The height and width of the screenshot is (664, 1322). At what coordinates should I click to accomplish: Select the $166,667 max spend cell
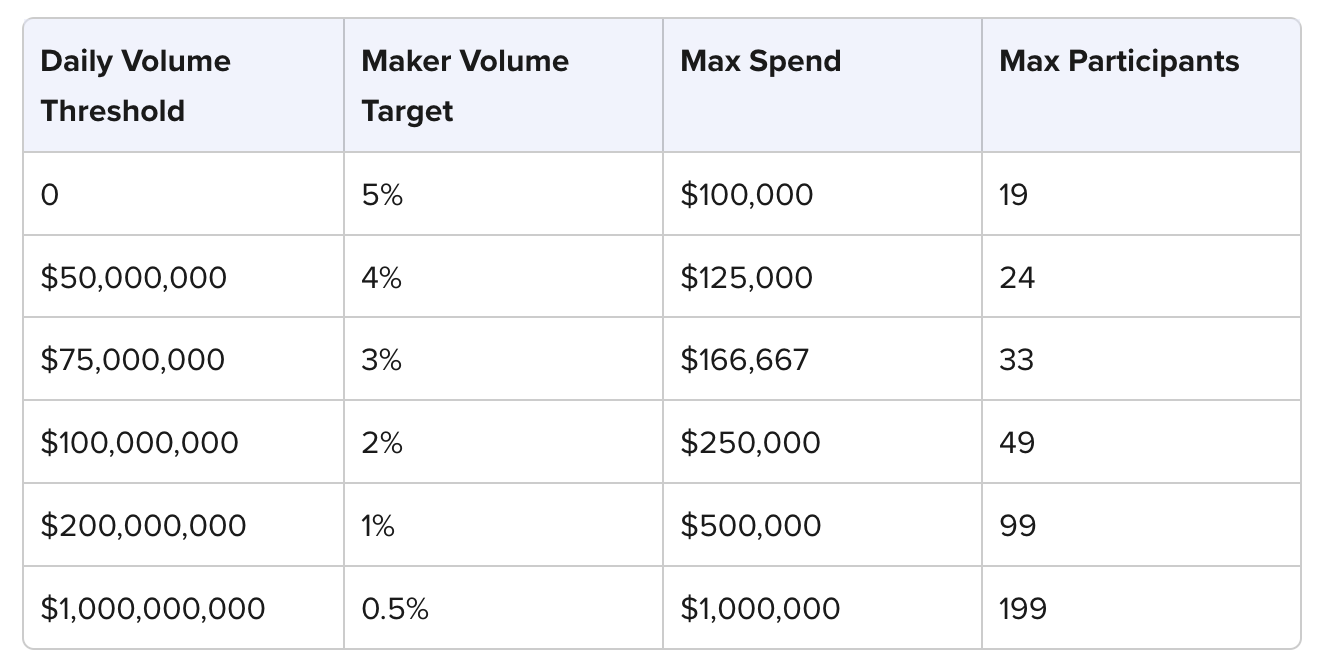(745, 360)
